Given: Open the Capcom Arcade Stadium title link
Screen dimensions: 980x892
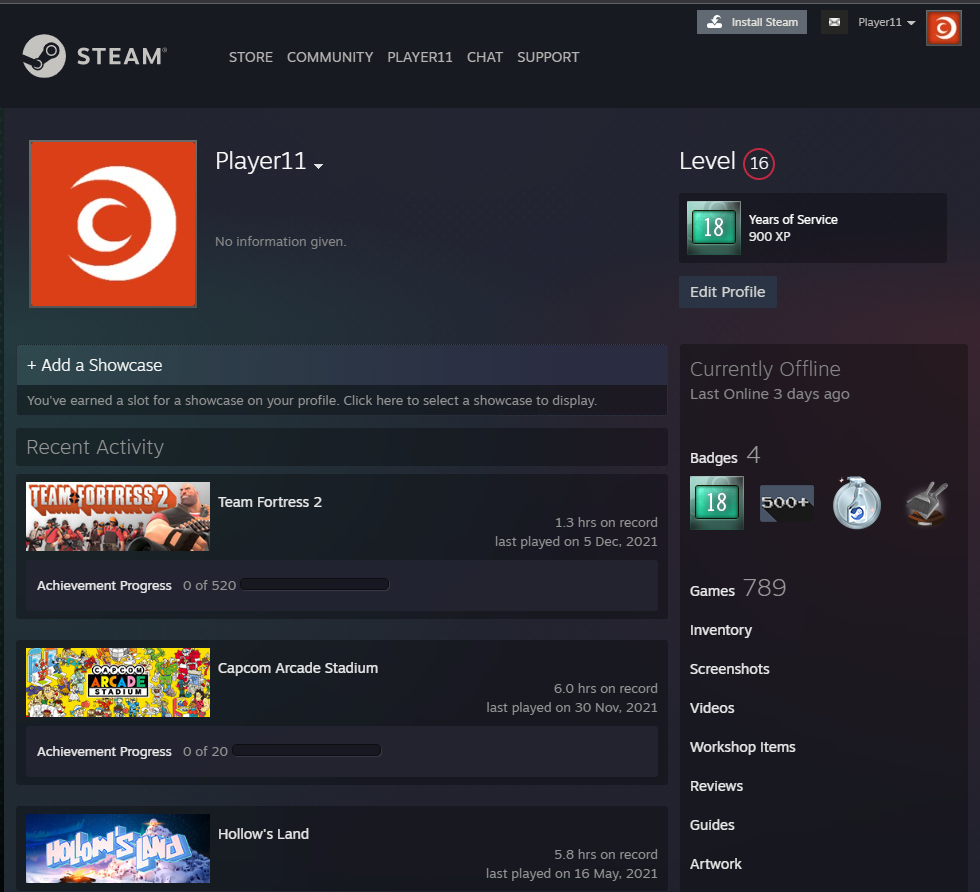Looking at the screenshot, I should tap(298, 668).
